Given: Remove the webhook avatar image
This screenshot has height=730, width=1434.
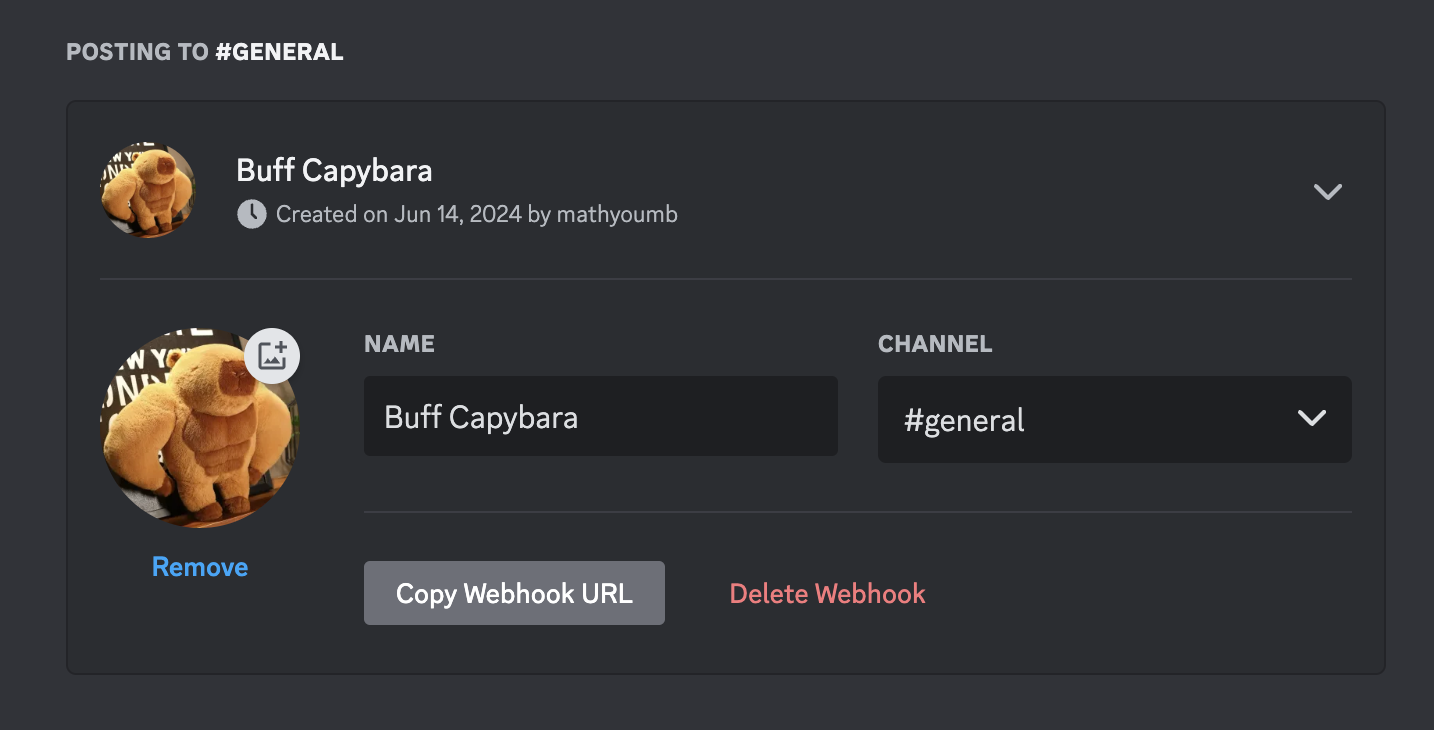Looking at the screenshot, I should 200,567.
